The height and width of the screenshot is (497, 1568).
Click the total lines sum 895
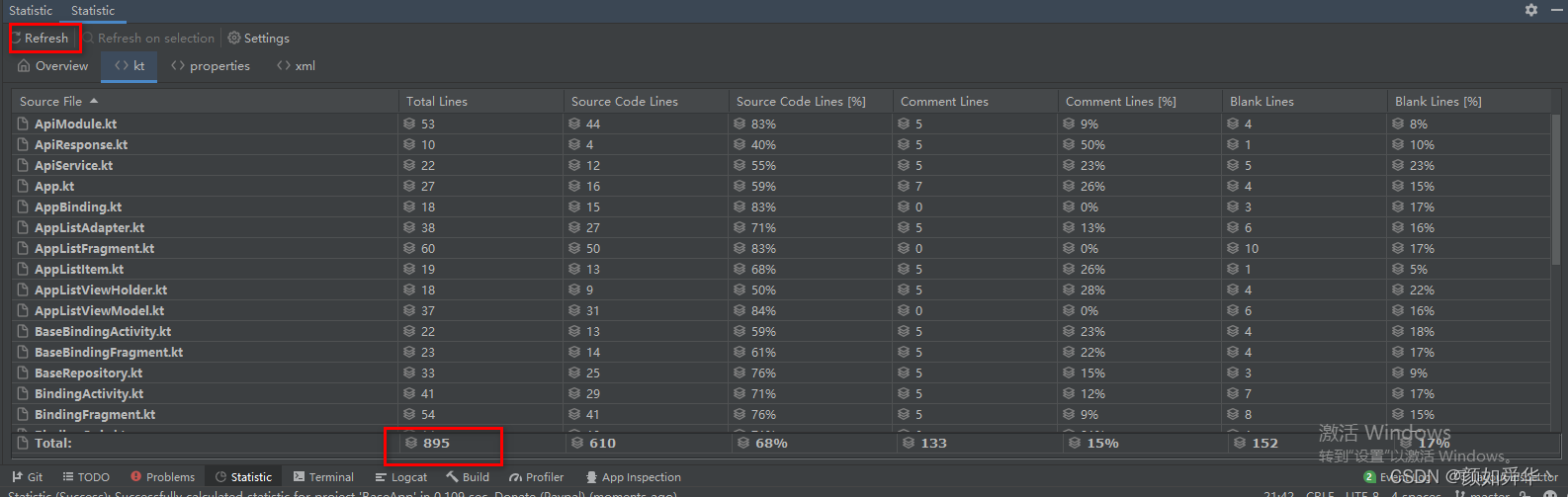pos(436,443)
